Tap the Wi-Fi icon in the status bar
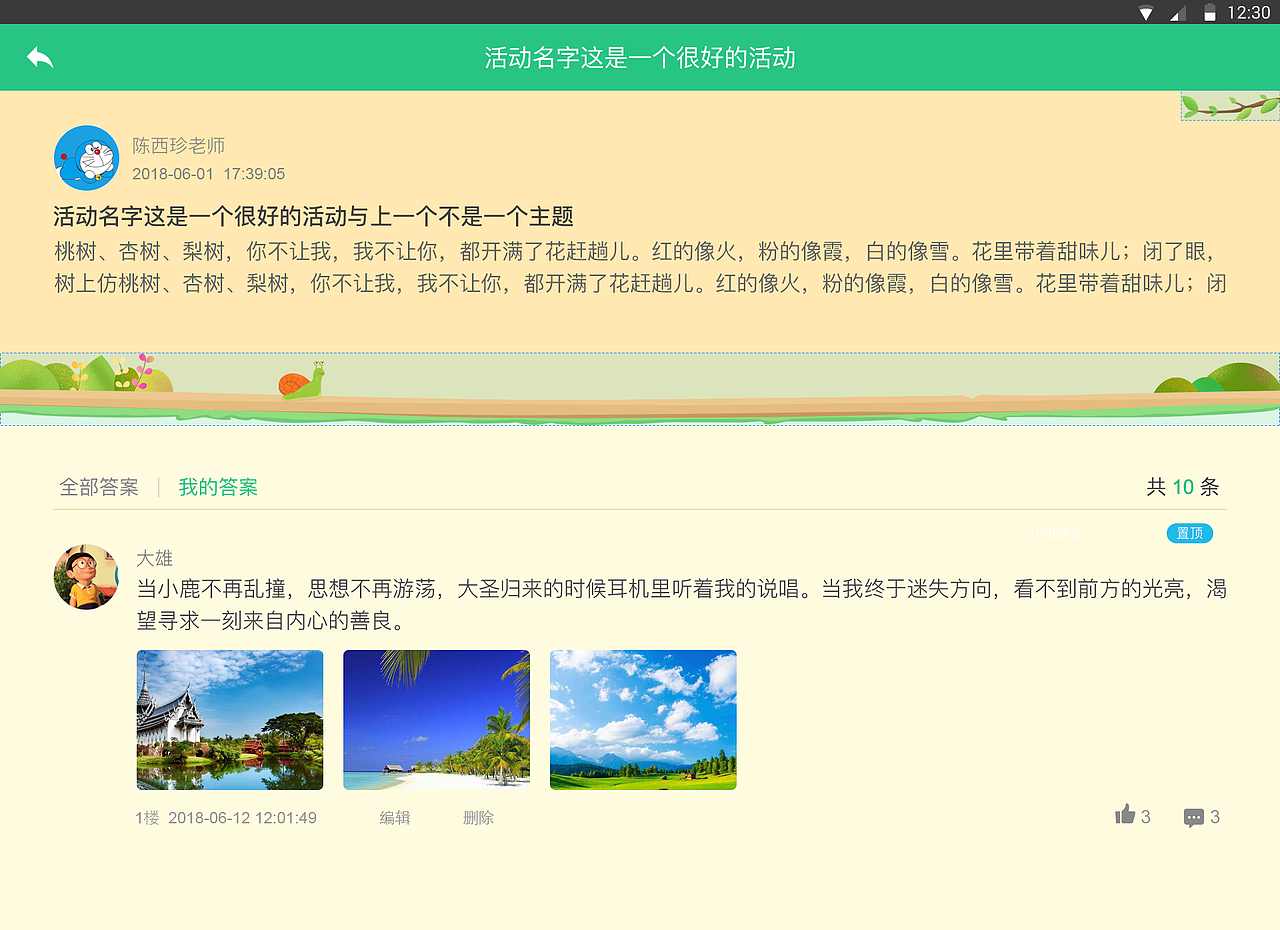 [1144, 12]
